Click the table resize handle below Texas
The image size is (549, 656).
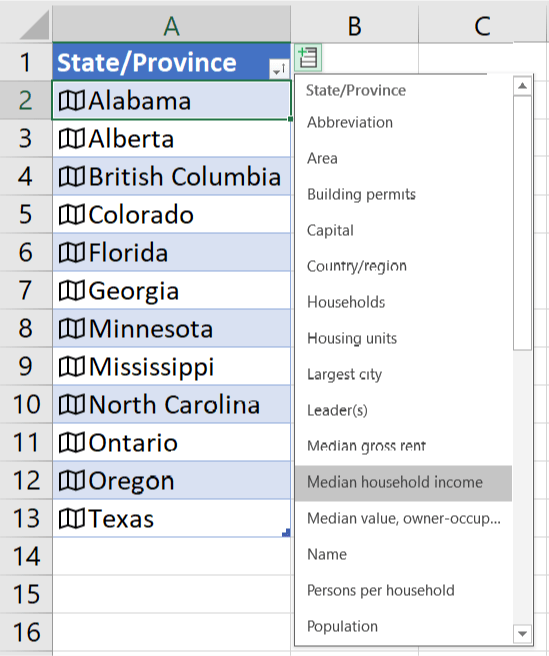[287, 533]
